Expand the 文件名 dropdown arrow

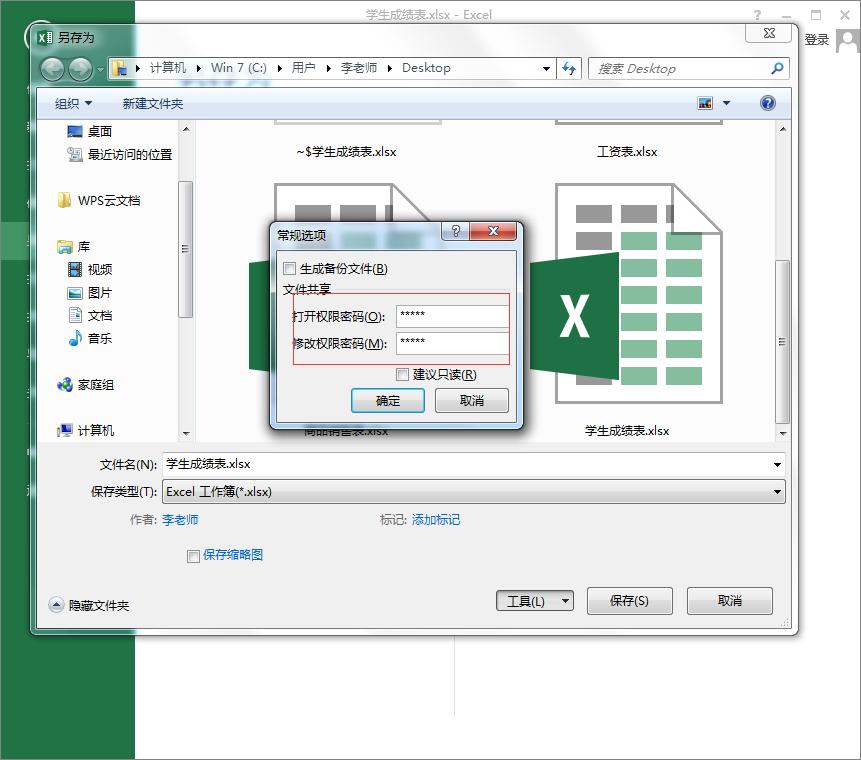coord(778,464)
